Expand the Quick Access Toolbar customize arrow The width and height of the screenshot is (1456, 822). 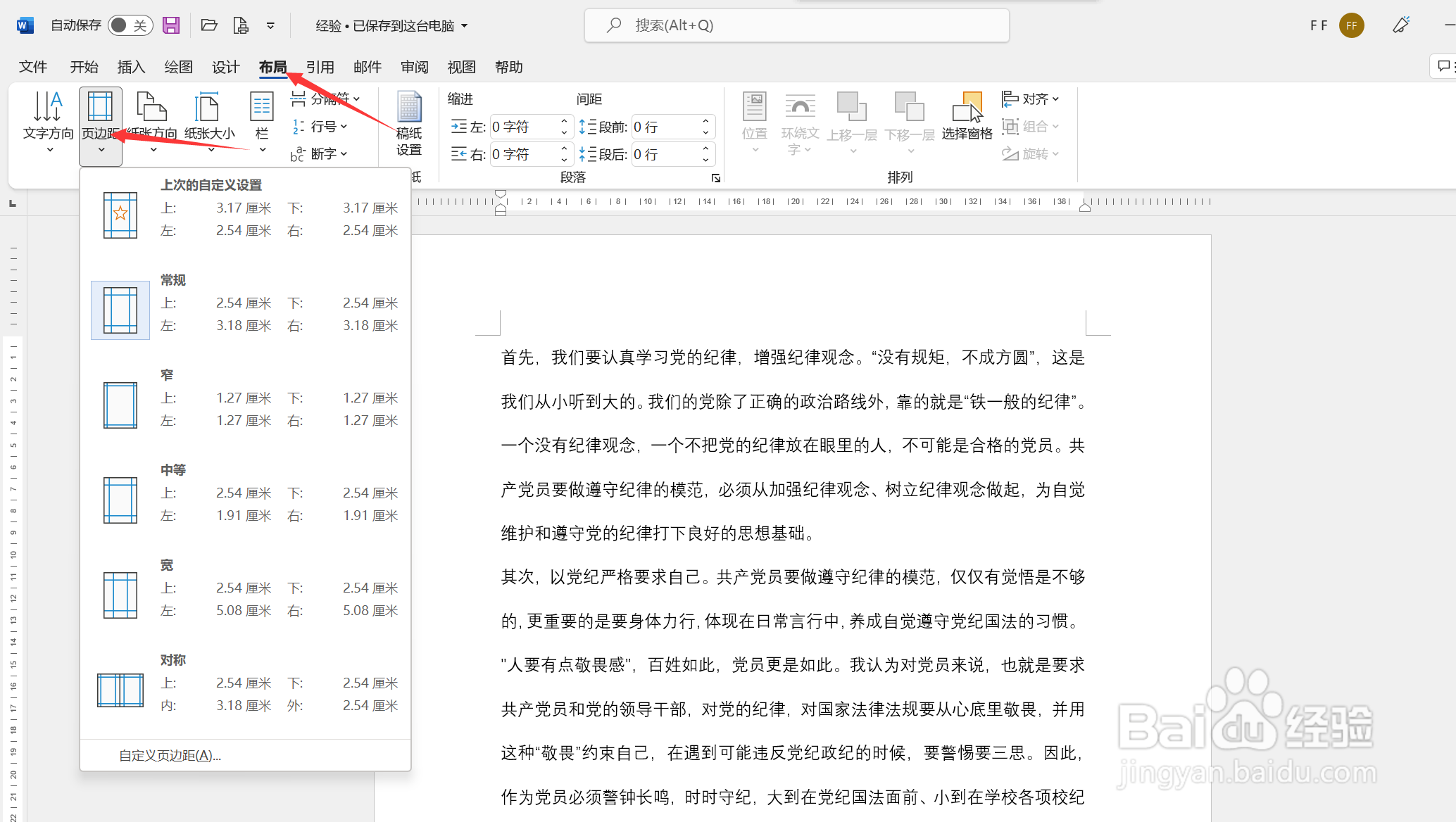[270, 26]
